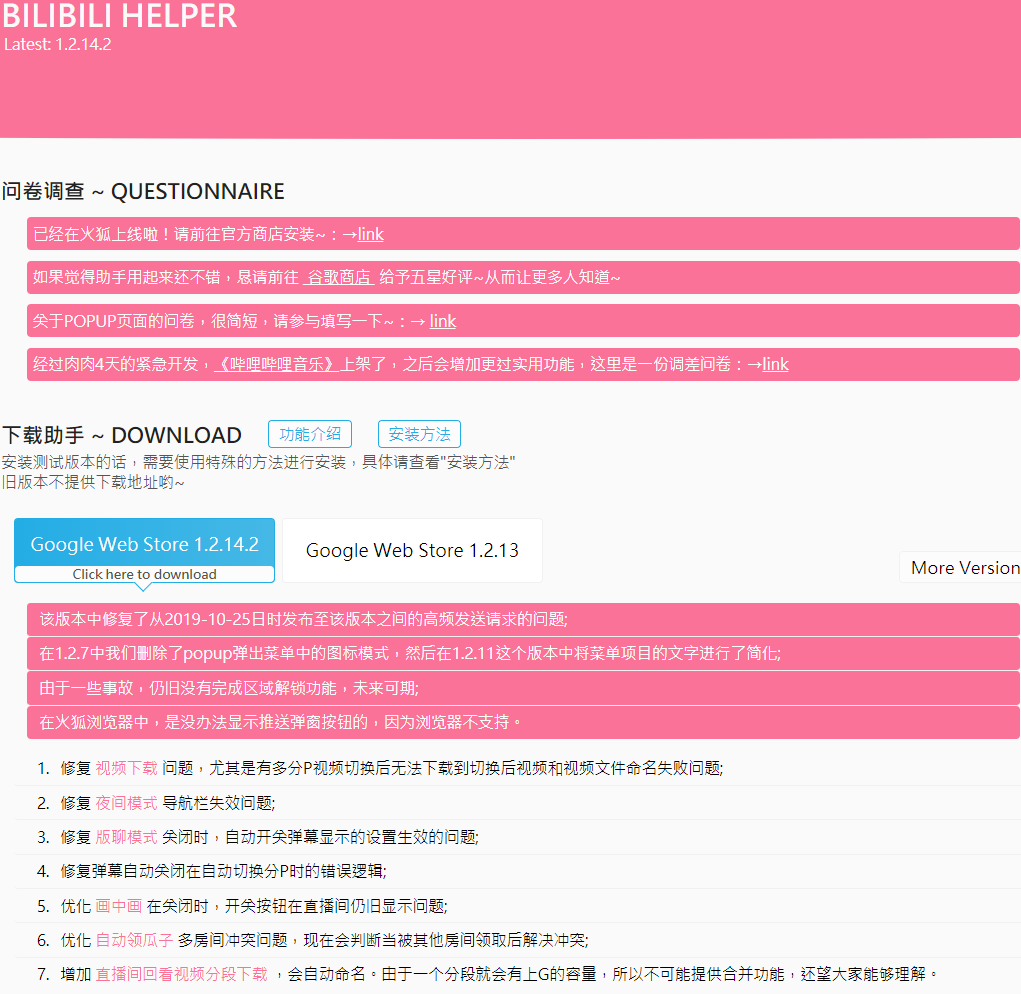The height and width of the screenshot is (994, 1021).
Task: Click the 安装测试版本 instructions text
Action: [259, 462]
